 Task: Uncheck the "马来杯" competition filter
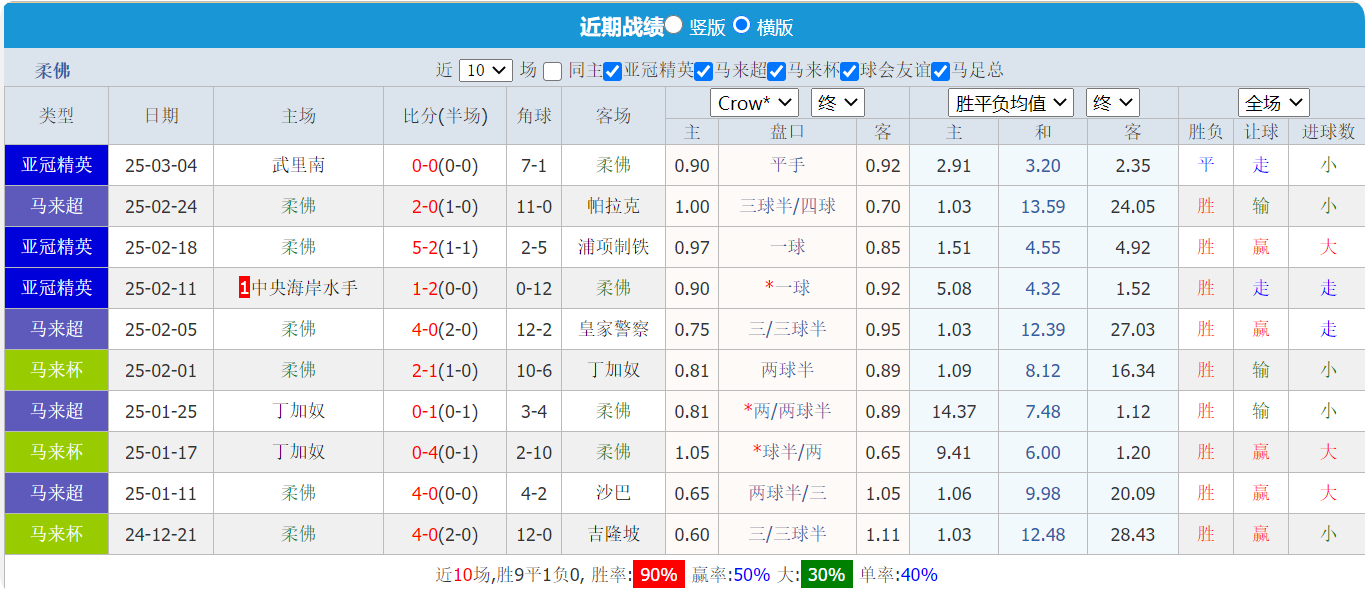point(776,69)
